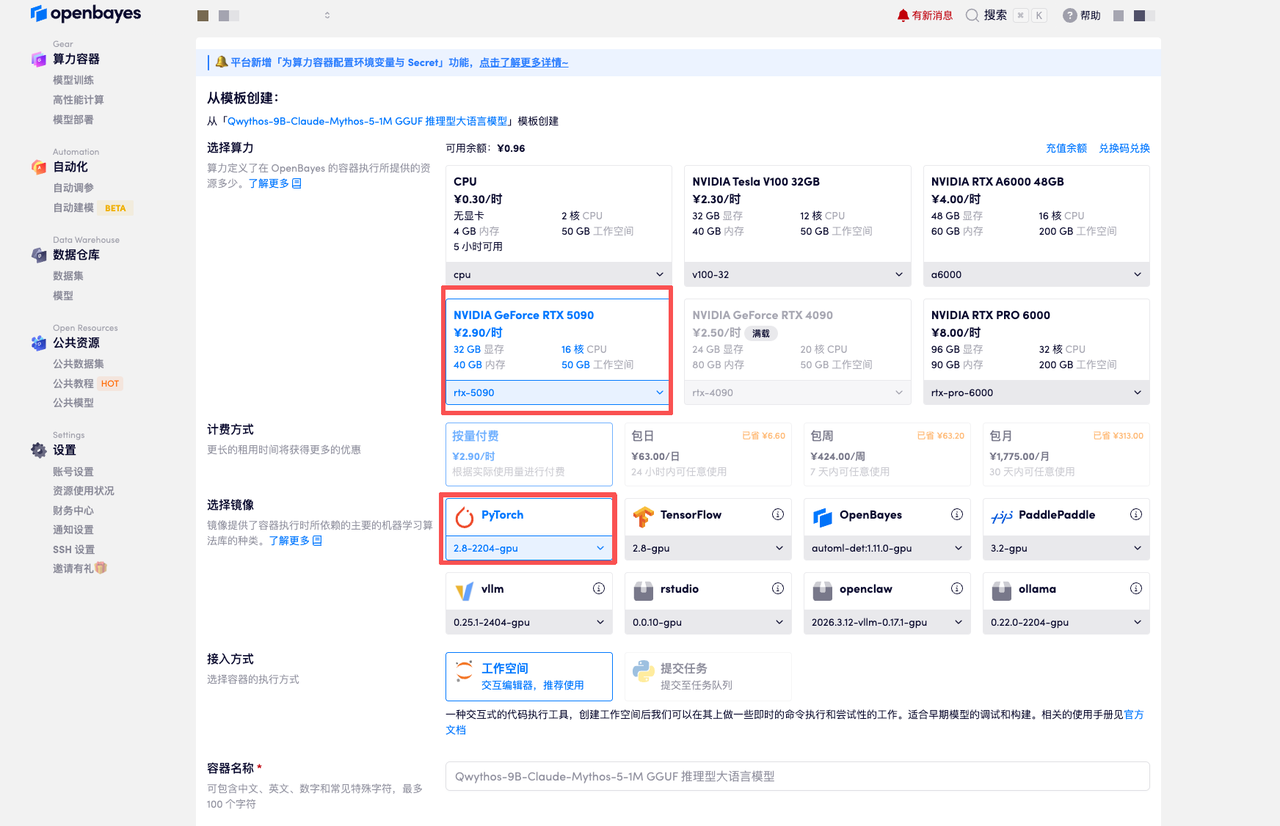1280x826 pixels.
Task: Open the TensorFlow 2.8-gpu version dropdown
Action: point(708,548)
